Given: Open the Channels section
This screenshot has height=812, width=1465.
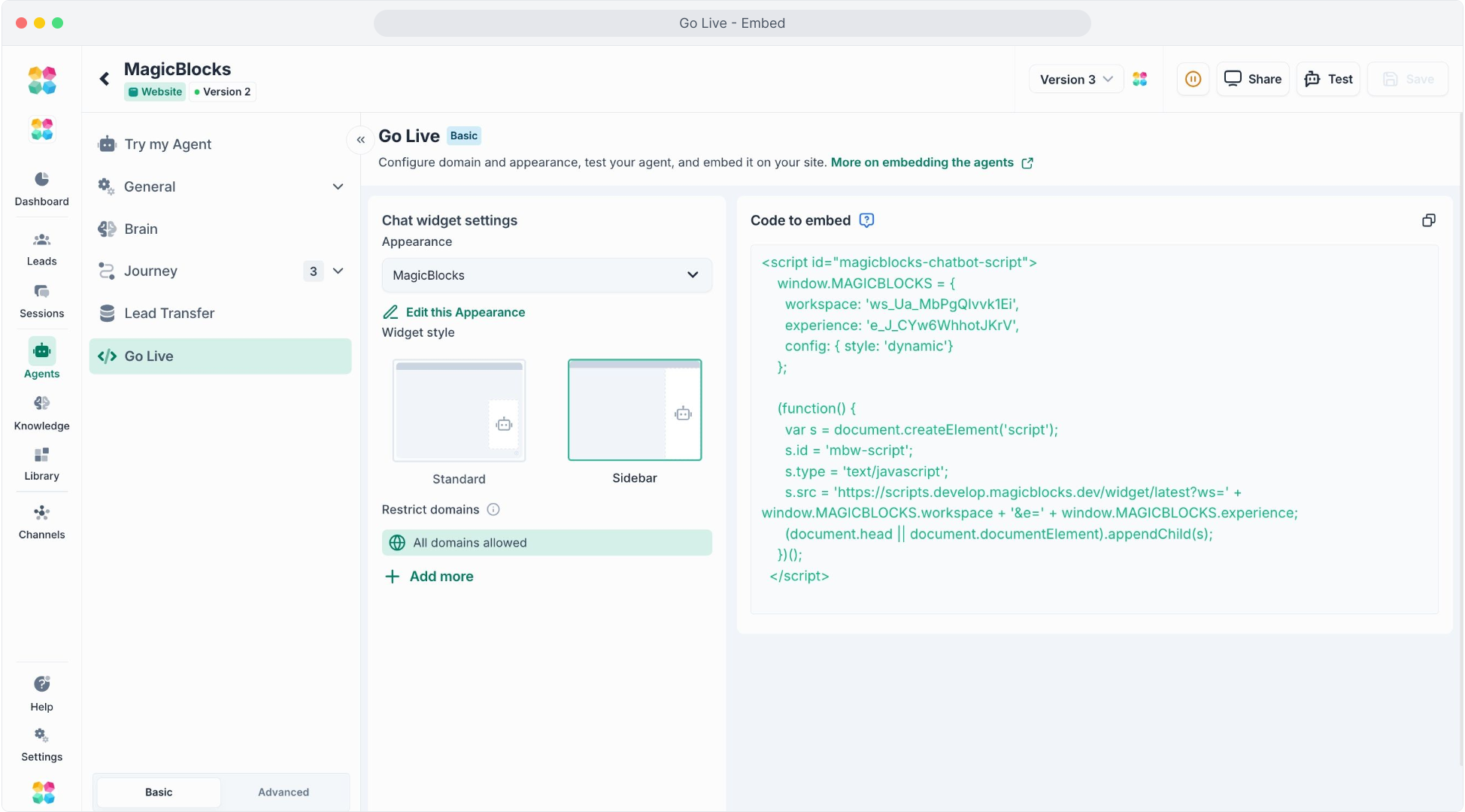Looking at the screenshot, I should (42, 522).
